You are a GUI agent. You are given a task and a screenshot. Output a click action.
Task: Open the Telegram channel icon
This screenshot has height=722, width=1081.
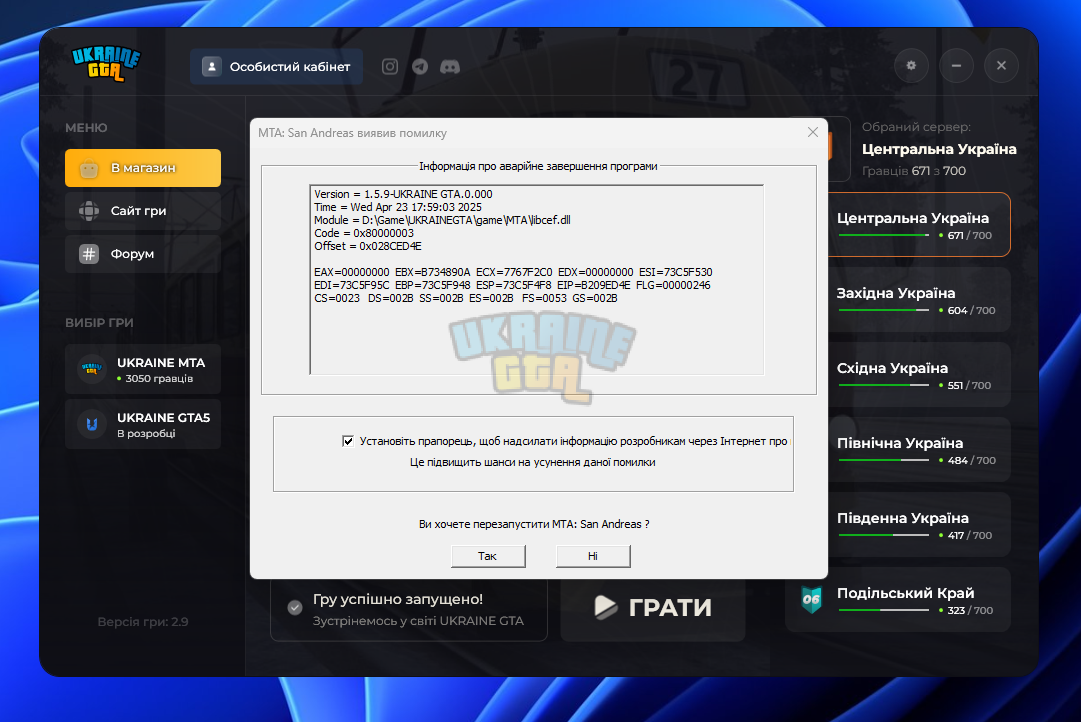(420, 66)
